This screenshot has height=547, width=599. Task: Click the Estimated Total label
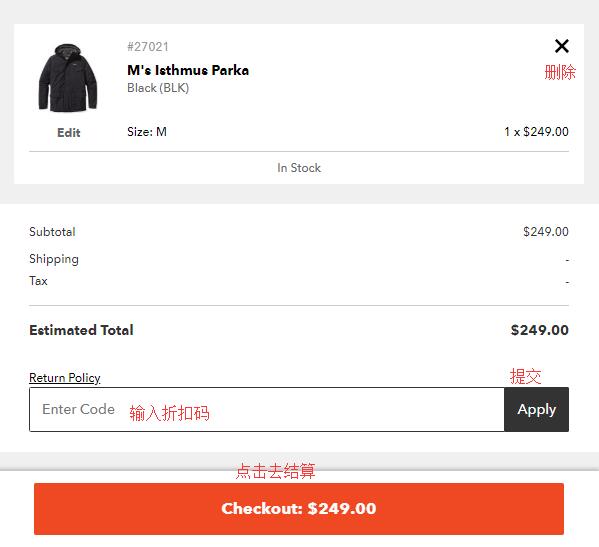click(81, 330)
